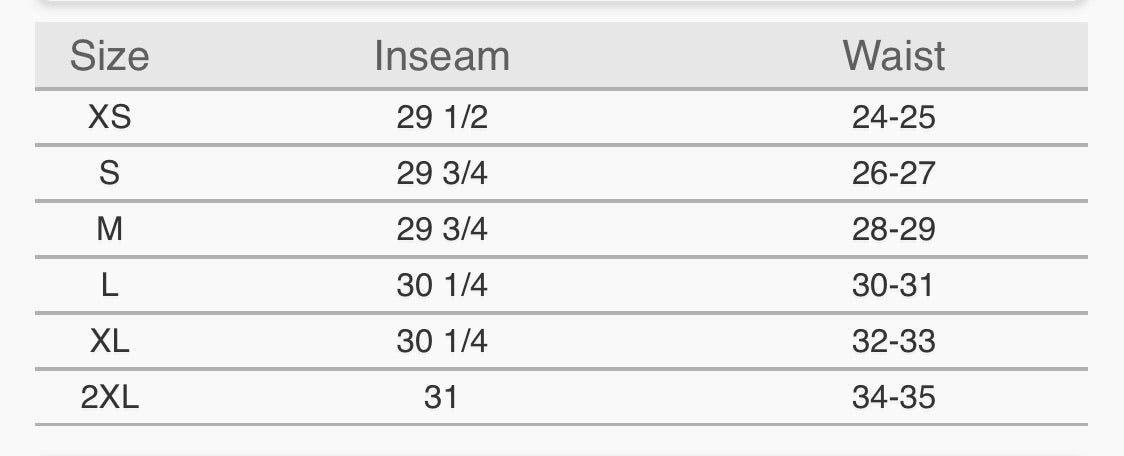Image resolution: width=1124 pixels, height=456 pixels.
Task: Click the 31 inseam value
Action: tap(441, 398)
